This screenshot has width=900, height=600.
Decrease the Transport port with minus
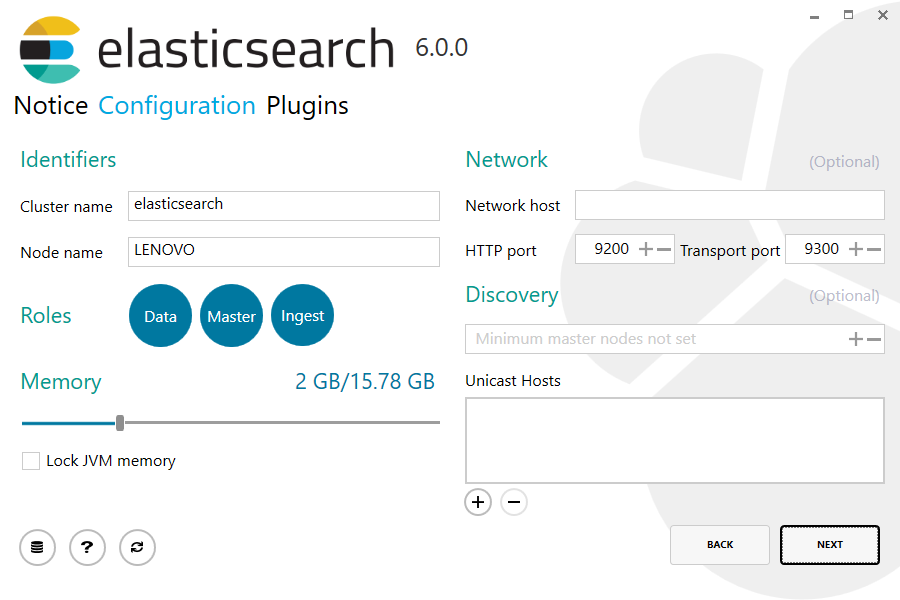[x=874, y=249]
